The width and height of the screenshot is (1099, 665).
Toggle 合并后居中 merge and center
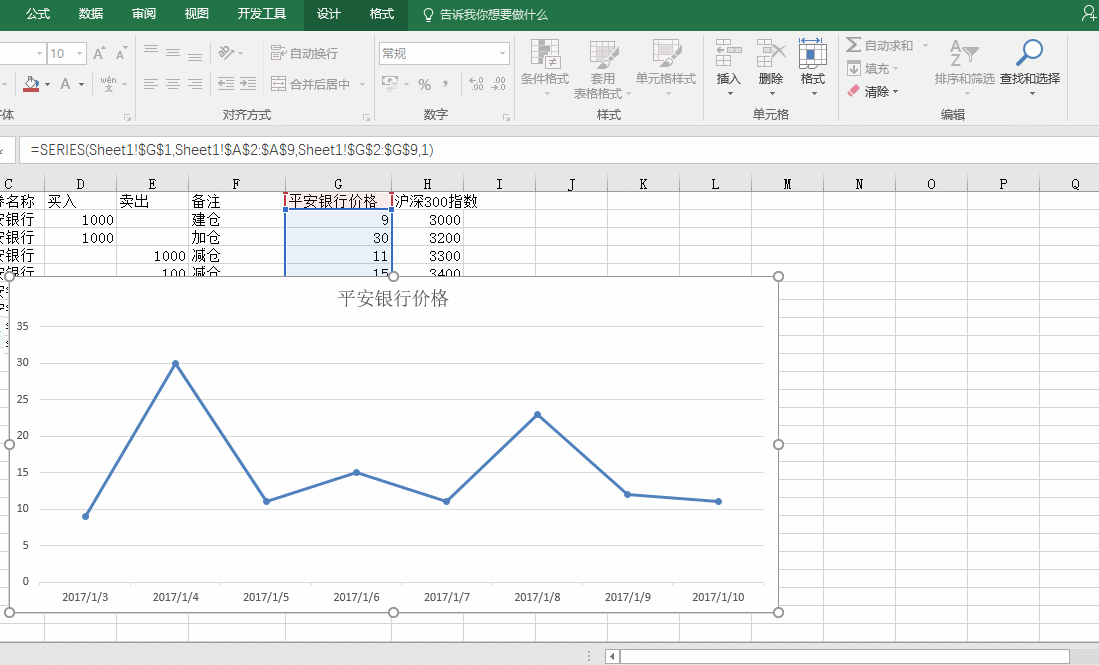pyautogui.click(x=307, y=83)
